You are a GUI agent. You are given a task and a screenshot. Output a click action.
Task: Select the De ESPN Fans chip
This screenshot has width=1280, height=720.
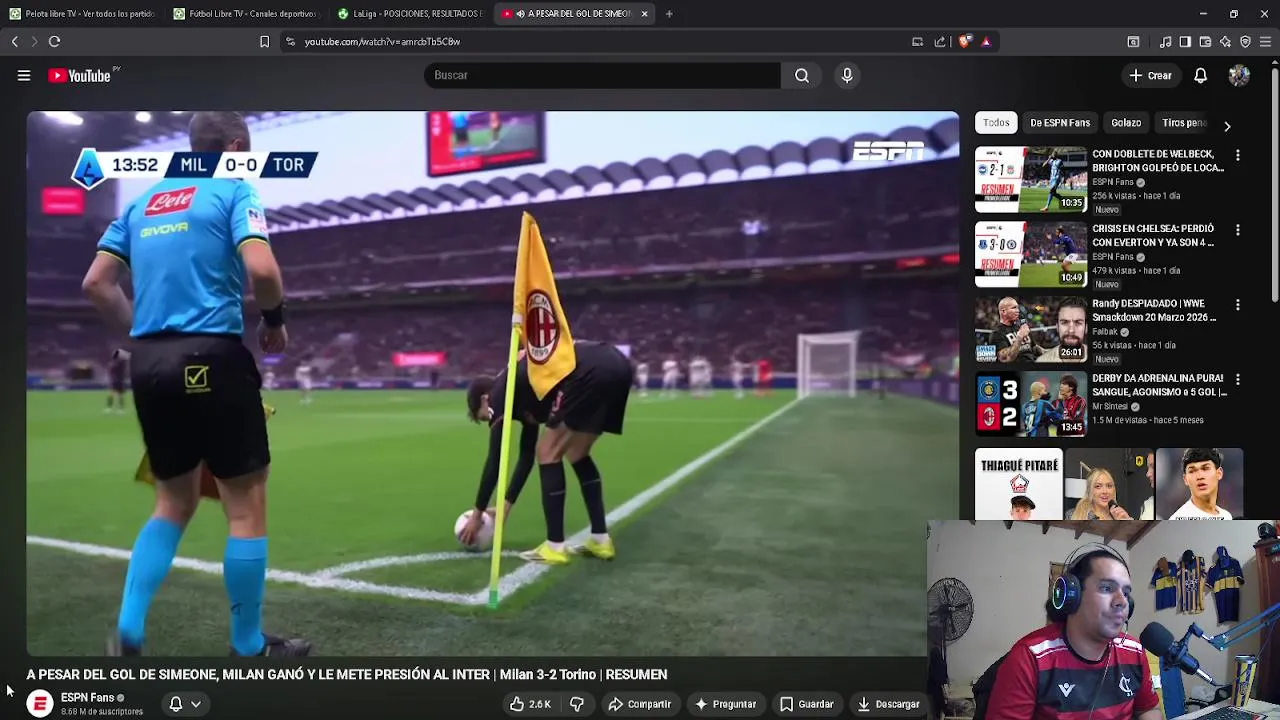1060,123
